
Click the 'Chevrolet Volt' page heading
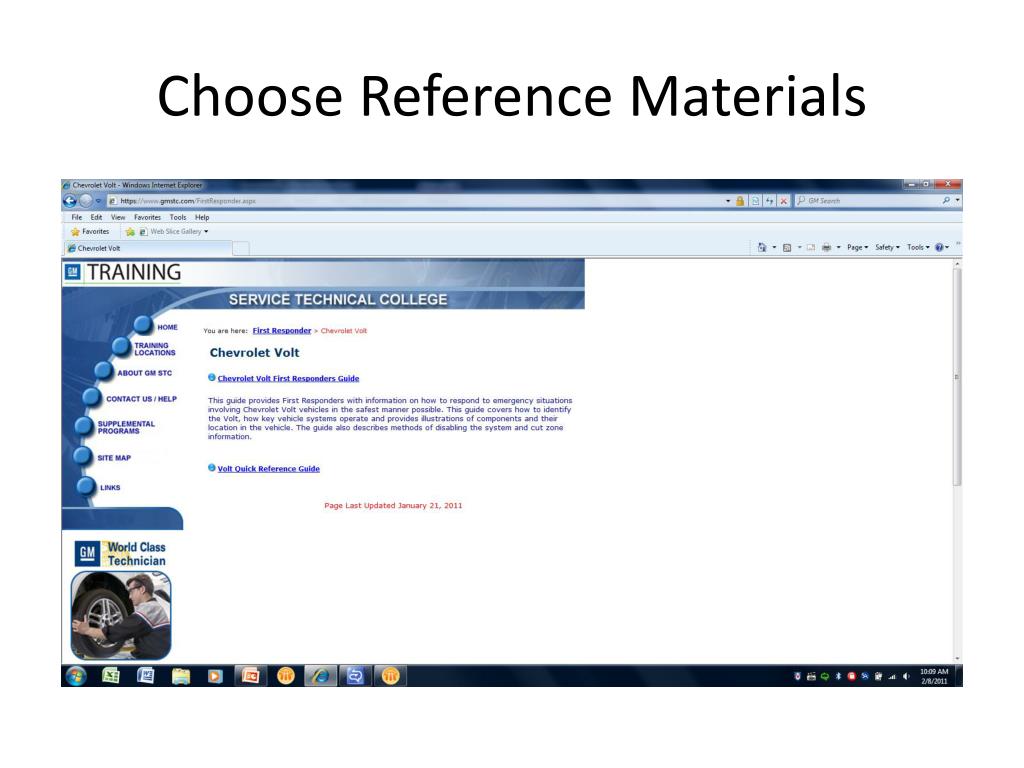pyautogui.click(x=255, y=353)
